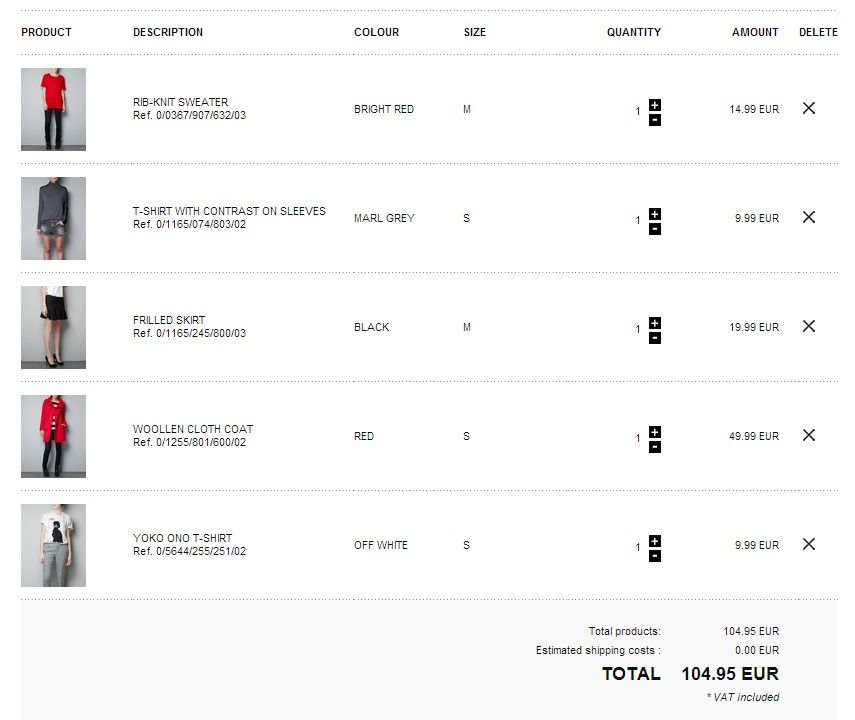Screen dimensions: 855x720
Task: Remove the Woollen Cloth Coat
Action: click(809, 435)
